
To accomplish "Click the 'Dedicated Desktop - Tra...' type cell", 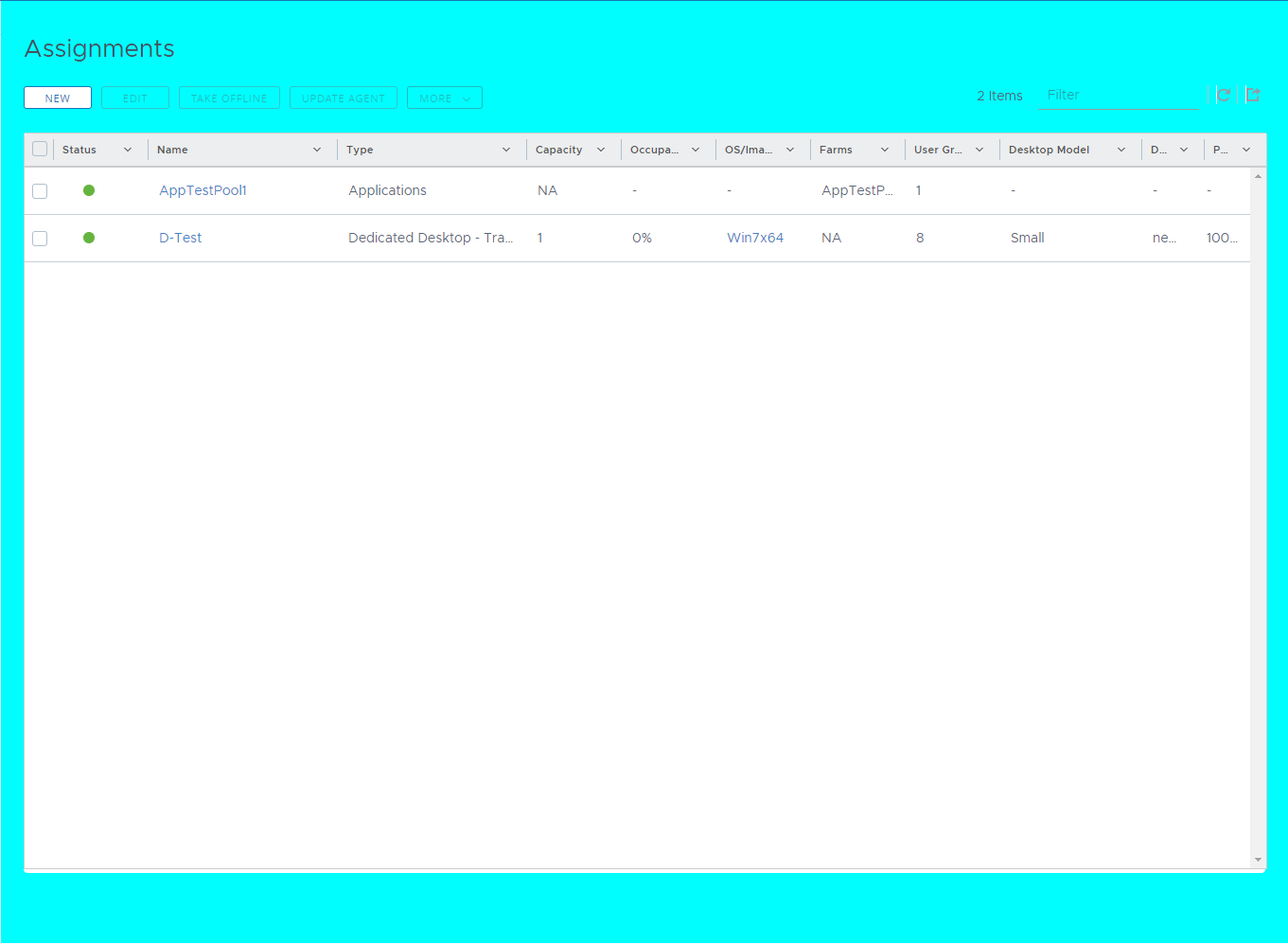I will tap(431, 238).
